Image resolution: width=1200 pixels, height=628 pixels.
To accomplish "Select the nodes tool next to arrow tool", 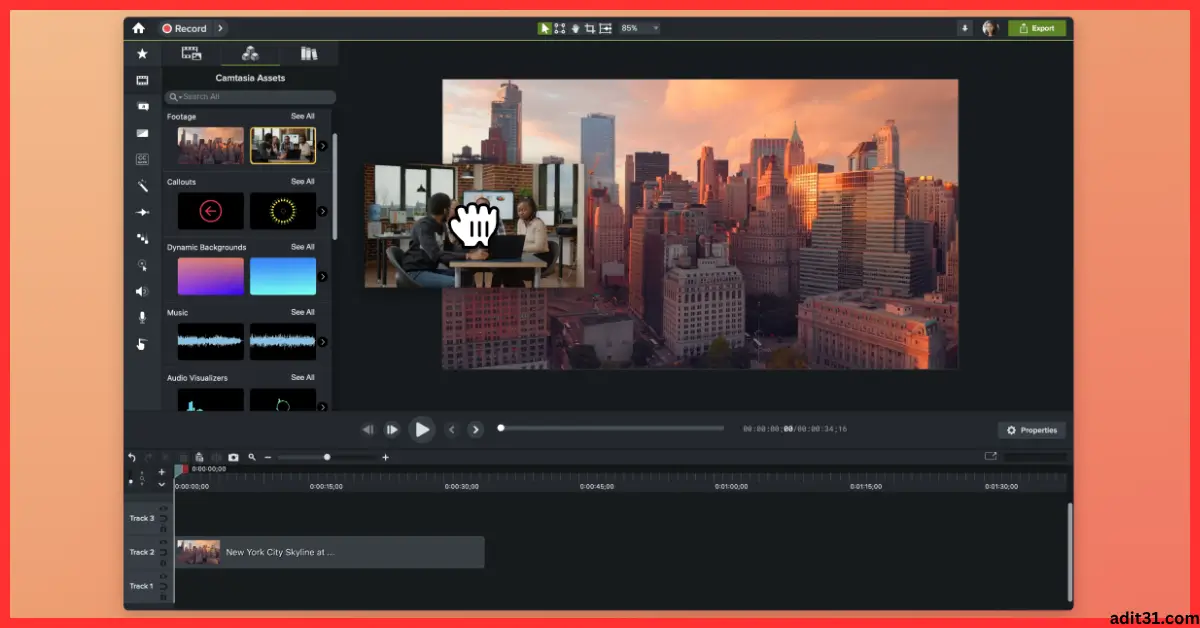I will pos(560,28).
